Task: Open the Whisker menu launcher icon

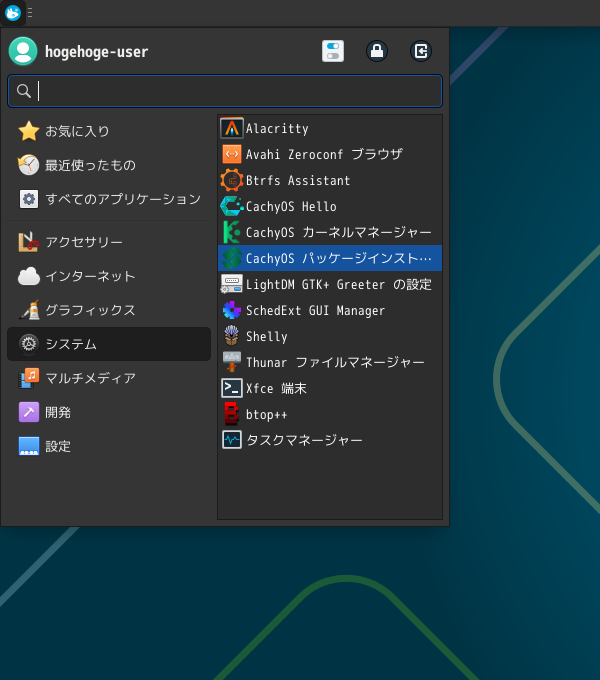Action: [13, 13]
